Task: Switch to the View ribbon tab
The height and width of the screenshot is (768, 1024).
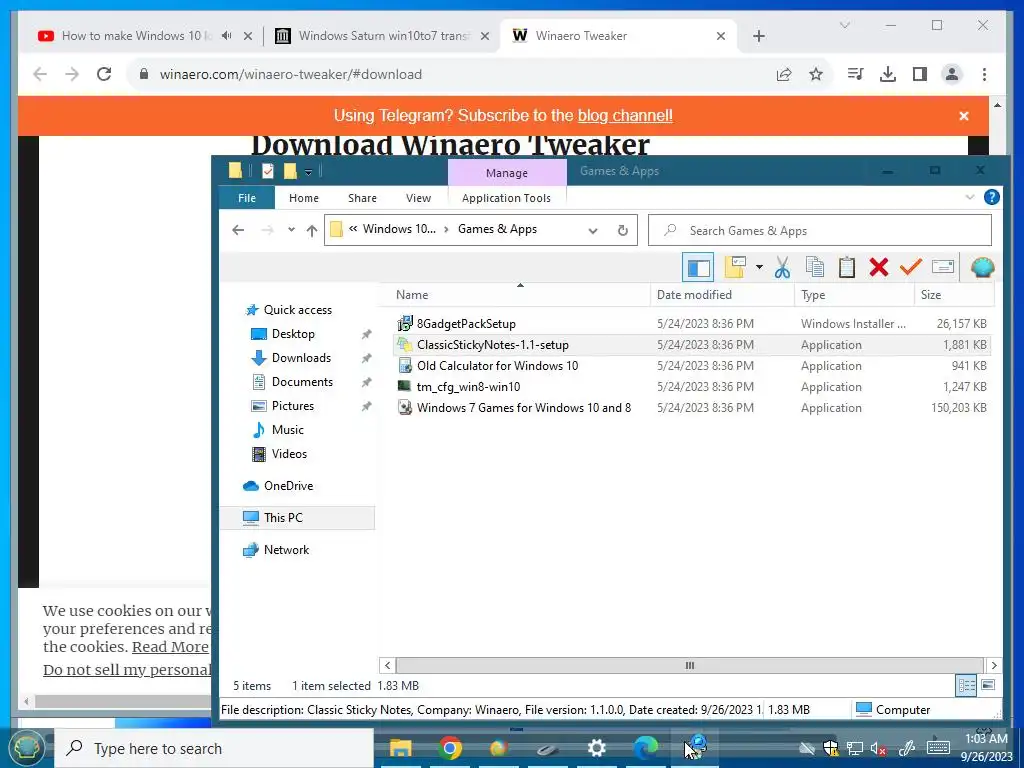Action: point(418,198)
